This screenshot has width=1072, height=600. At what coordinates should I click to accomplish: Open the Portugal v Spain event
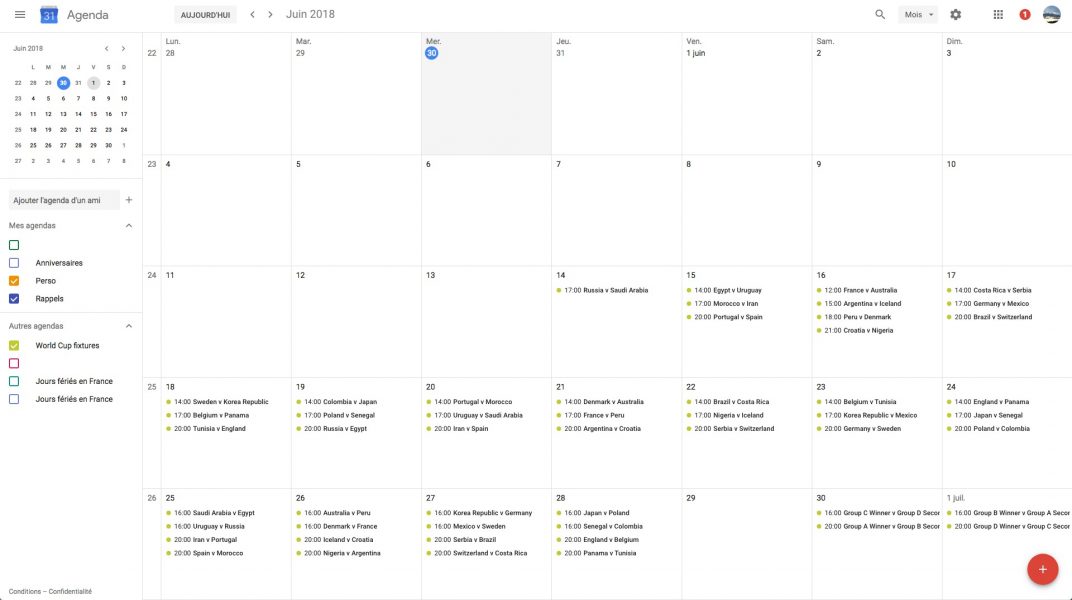[x=725, y=317]
